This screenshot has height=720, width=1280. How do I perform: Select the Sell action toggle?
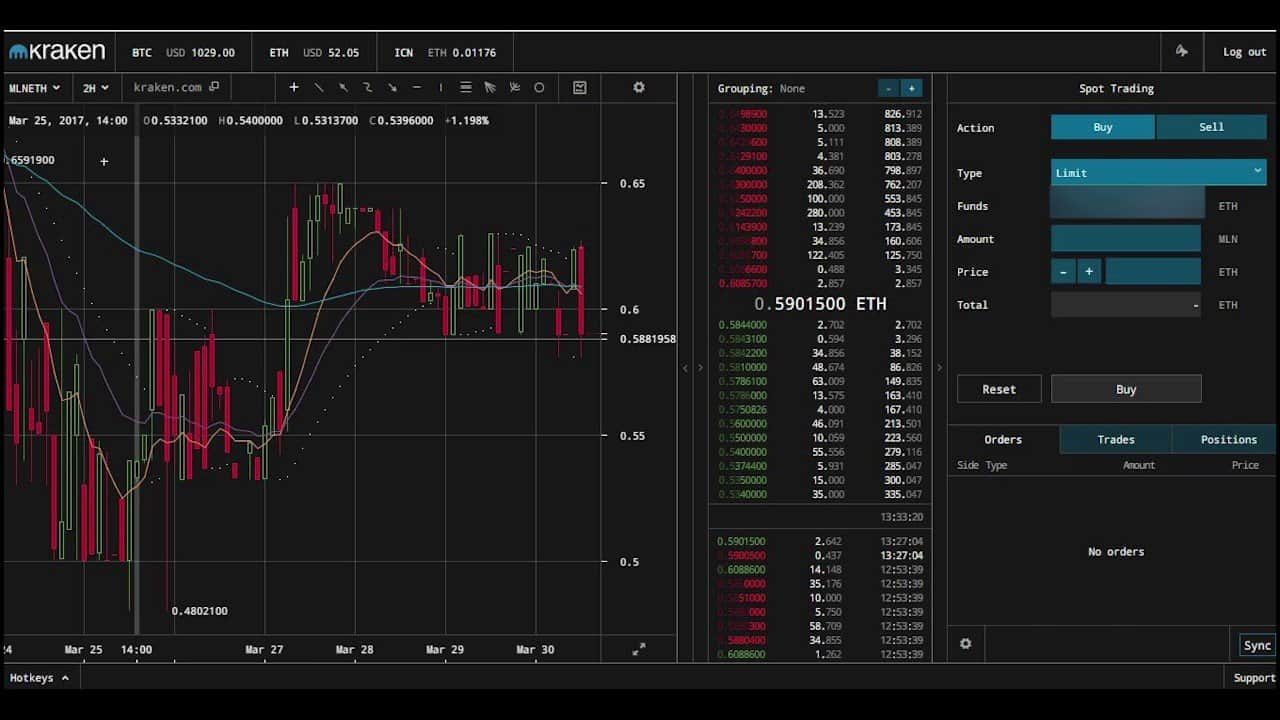1211,127
